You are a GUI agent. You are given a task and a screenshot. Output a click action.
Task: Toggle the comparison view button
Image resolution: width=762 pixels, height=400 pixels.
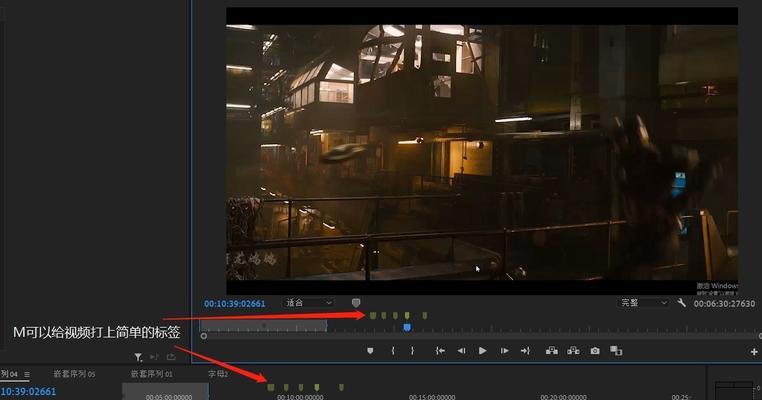point(616,350)
